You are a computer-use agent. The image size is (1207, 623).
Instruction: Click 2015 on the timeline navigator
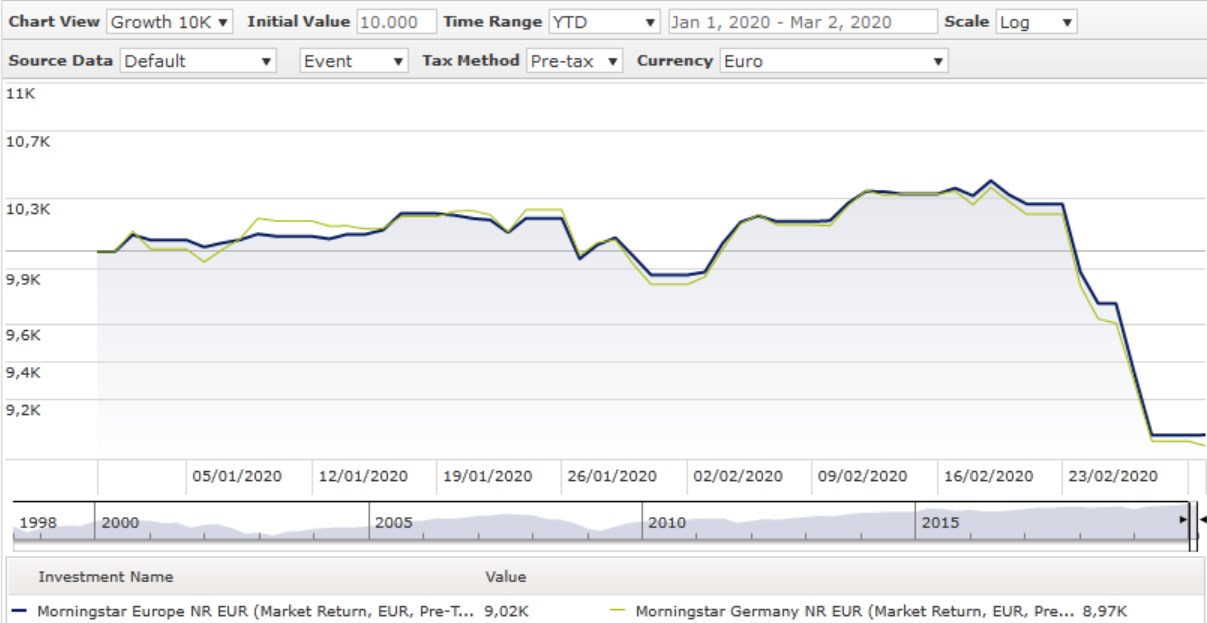pyautogui.click(x=940, y=522)
